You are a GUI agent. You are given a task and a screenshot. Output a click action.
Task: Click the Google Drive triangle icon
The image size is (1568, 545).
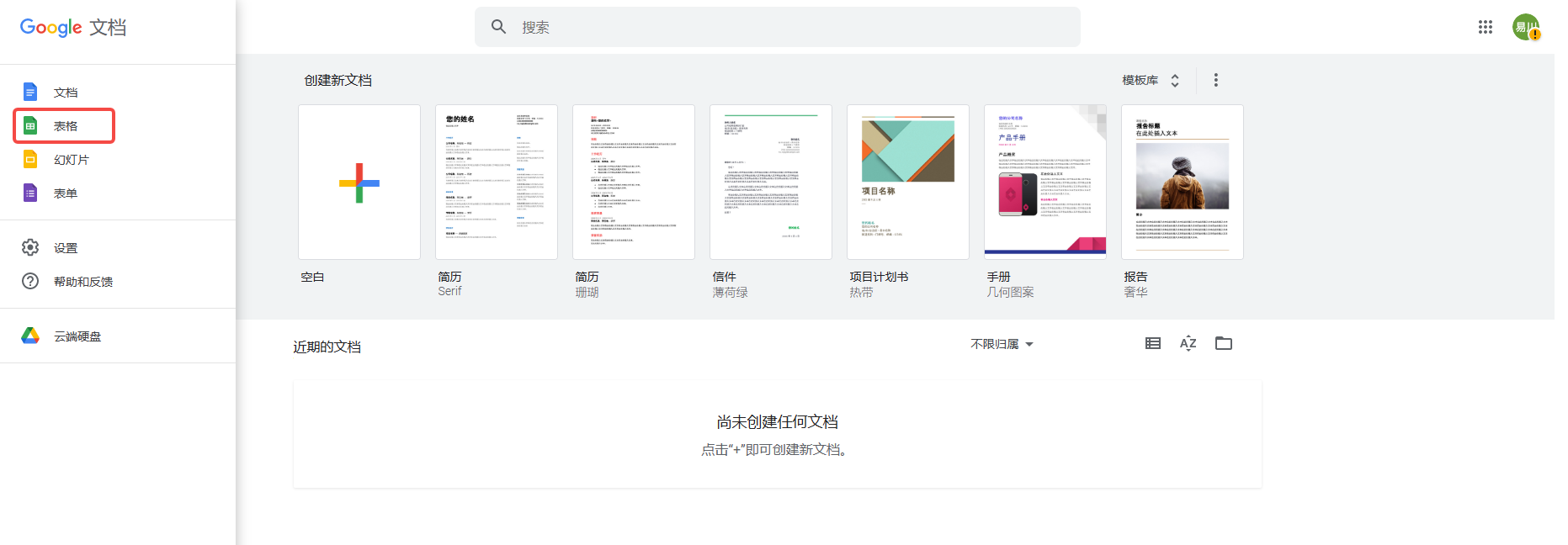tap(30, 336)
